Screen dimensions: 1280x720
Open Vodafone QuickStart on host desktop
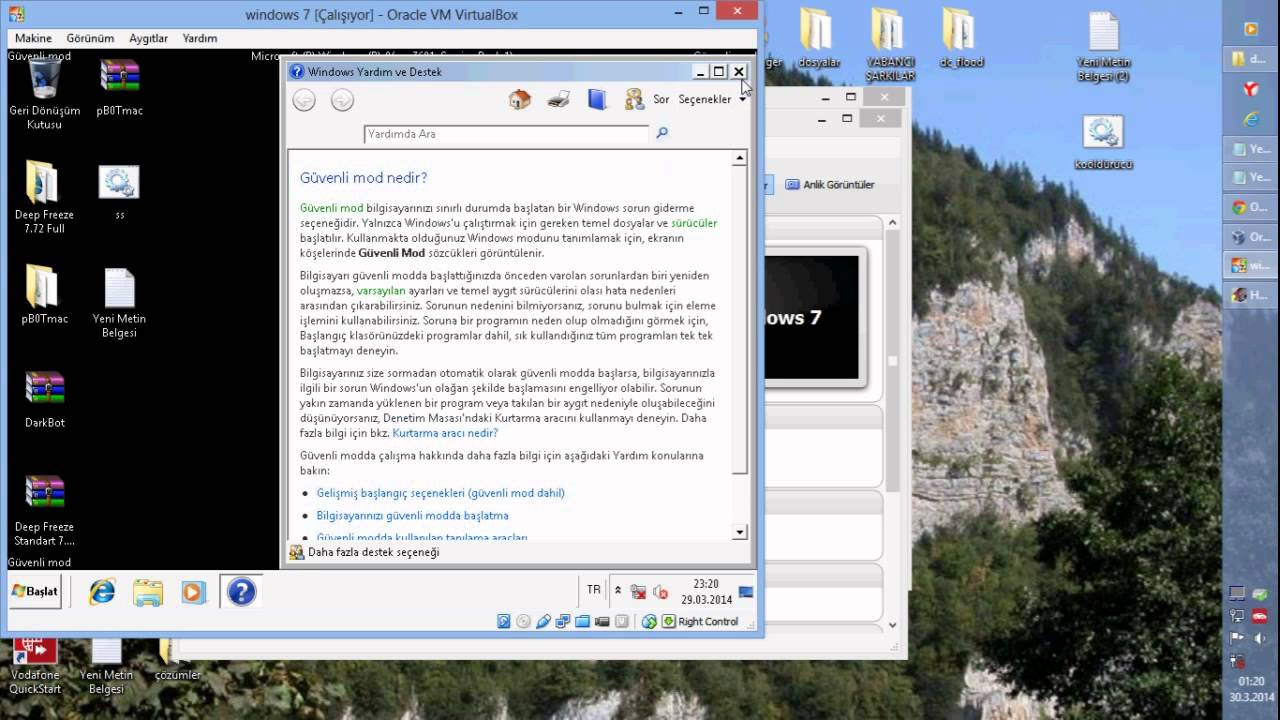click(35, 666)
